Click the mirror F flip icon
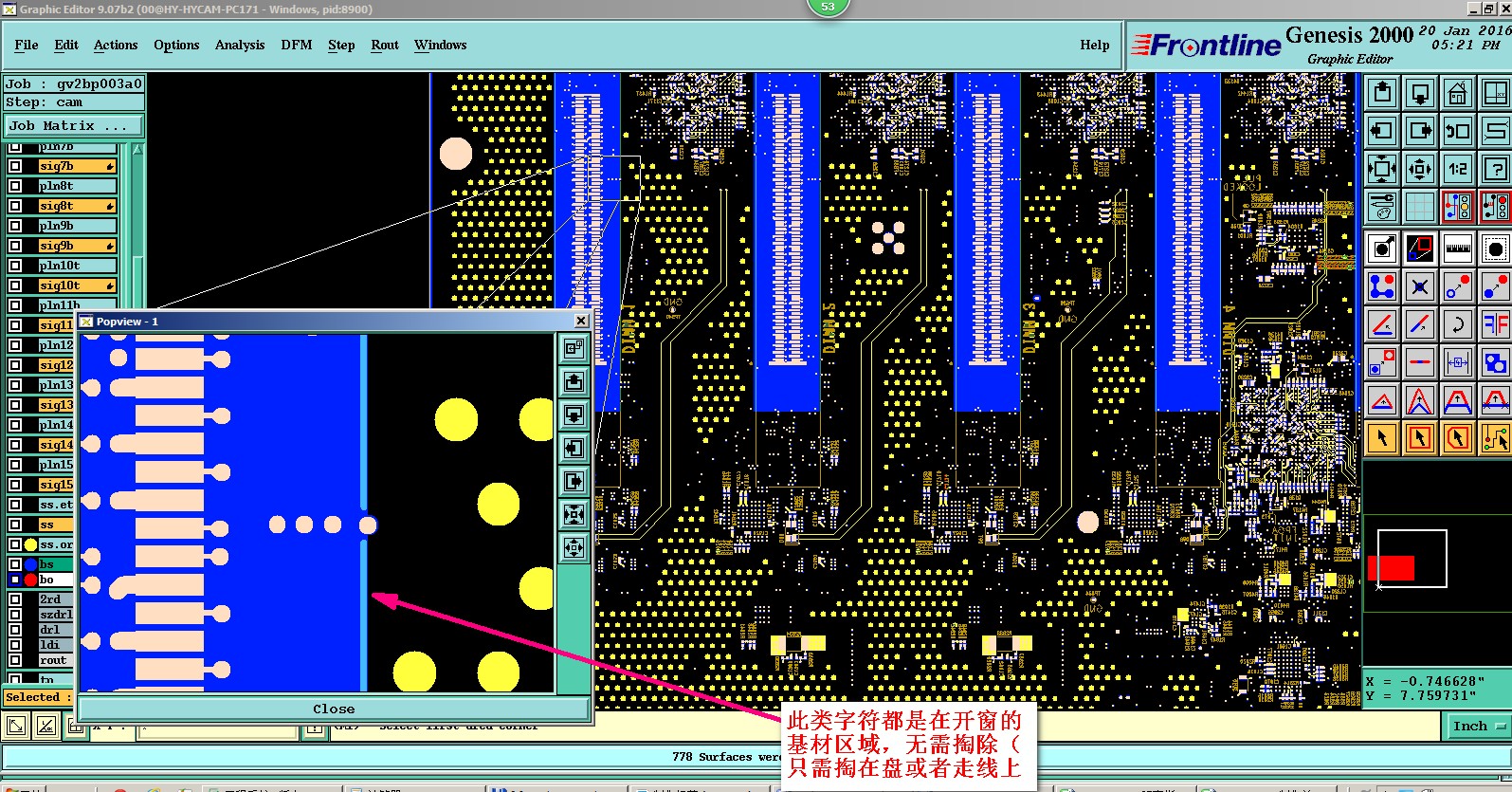The image size is (1512, 792). (x=1495, y=324)
